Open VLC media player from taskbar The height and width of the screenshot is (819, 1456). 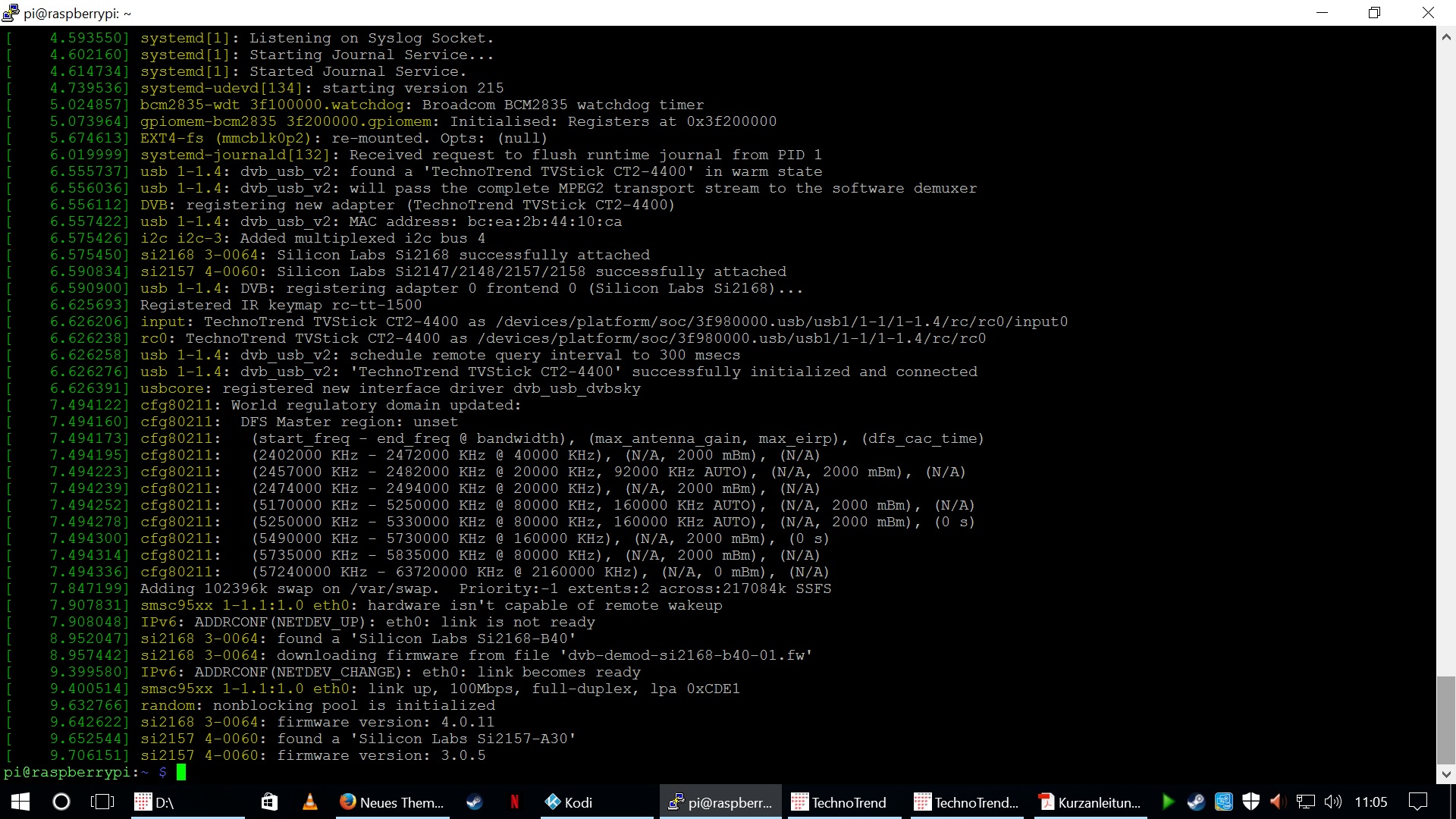point(310,802)
